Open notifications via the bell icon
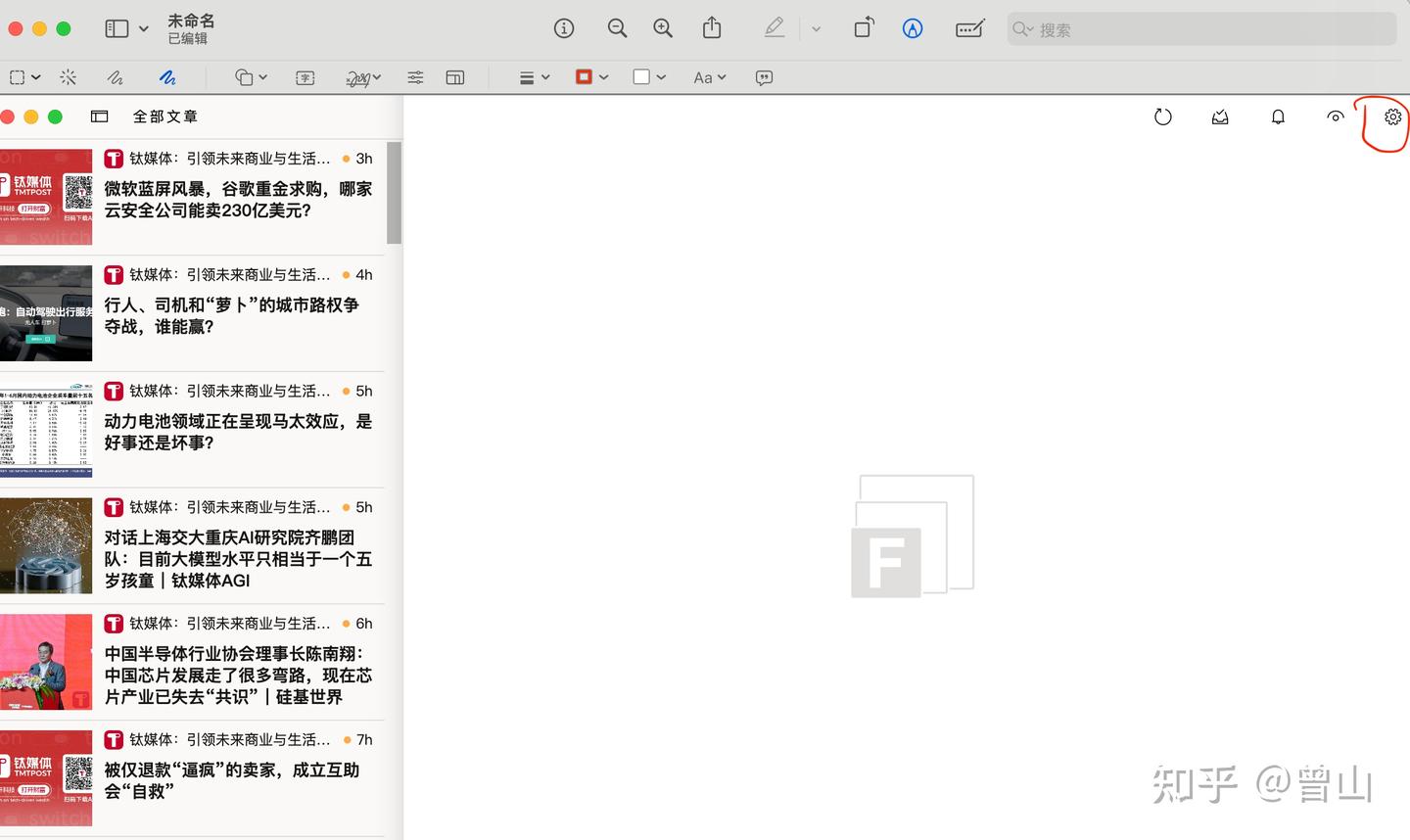1410x840 pixels. [x=1278, y=117]
